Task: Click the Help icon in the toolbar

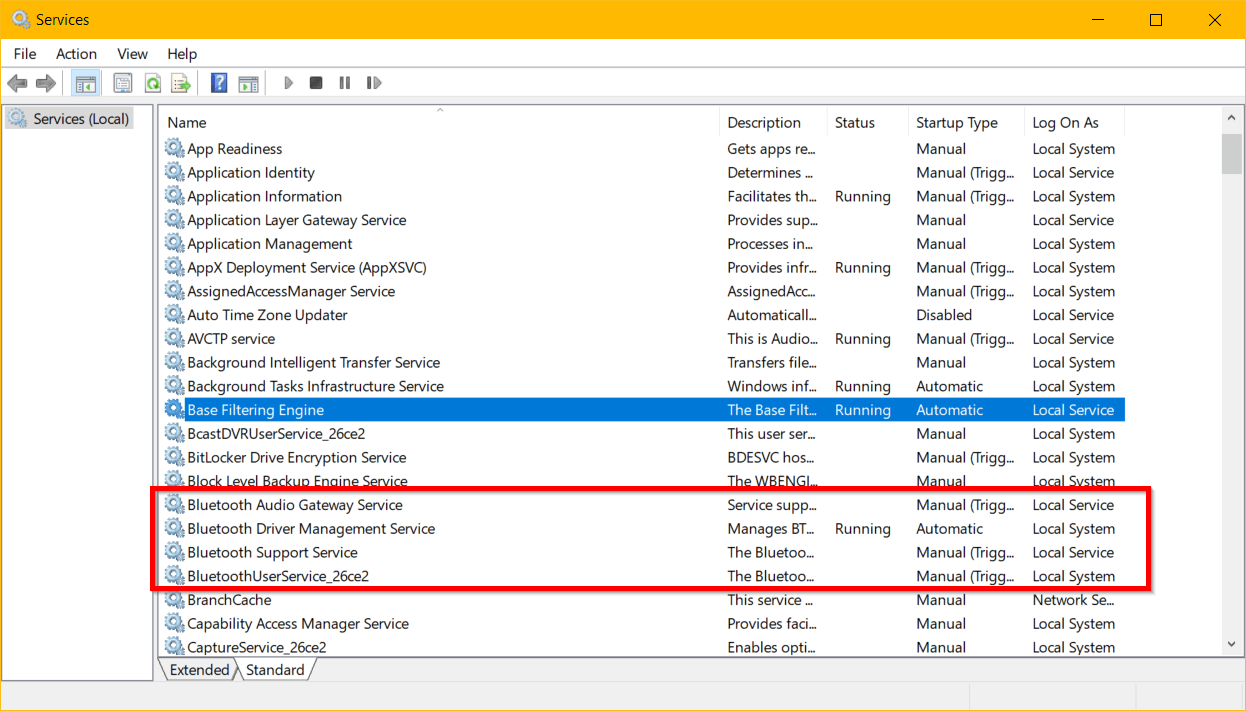Action: pos(218,82)
